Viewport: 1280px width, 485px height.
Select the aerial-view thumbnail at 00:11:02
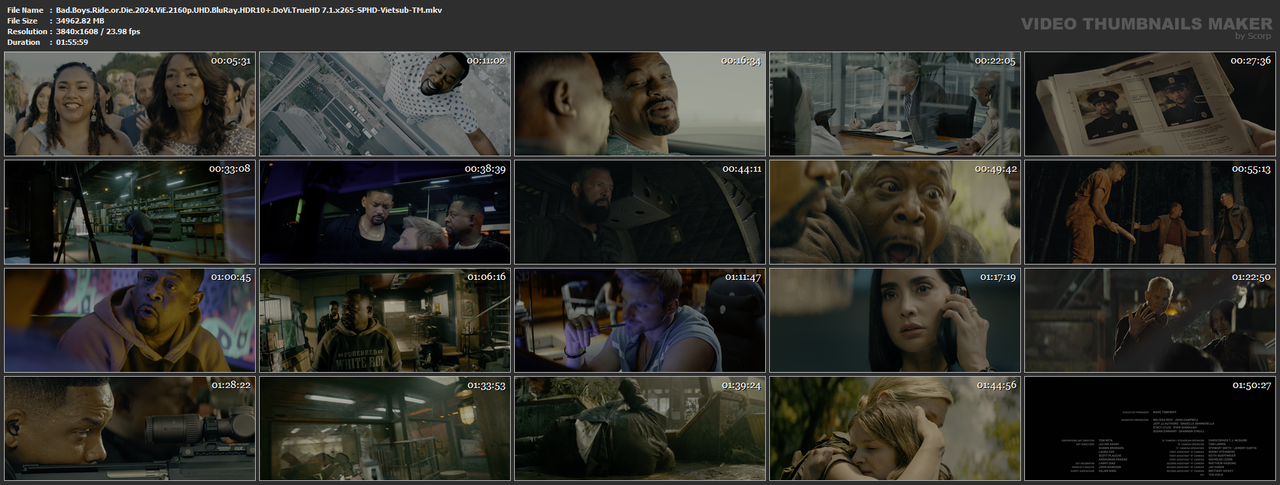(385, 104)
